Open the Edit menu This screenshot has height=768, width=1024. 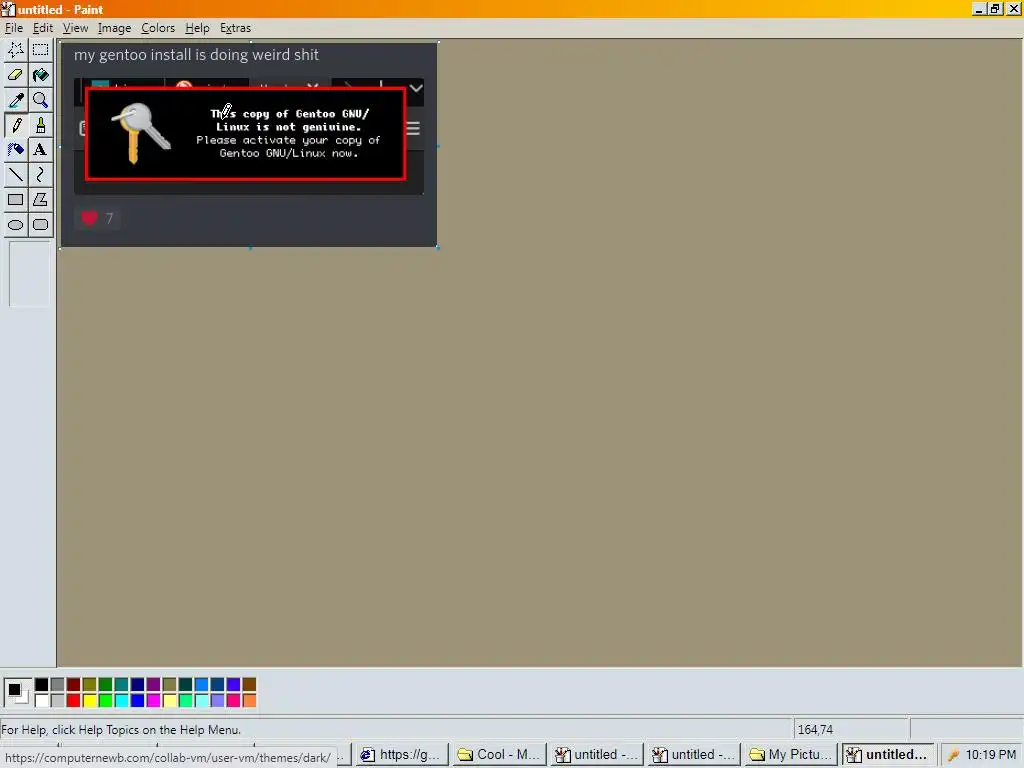(43, 28)
